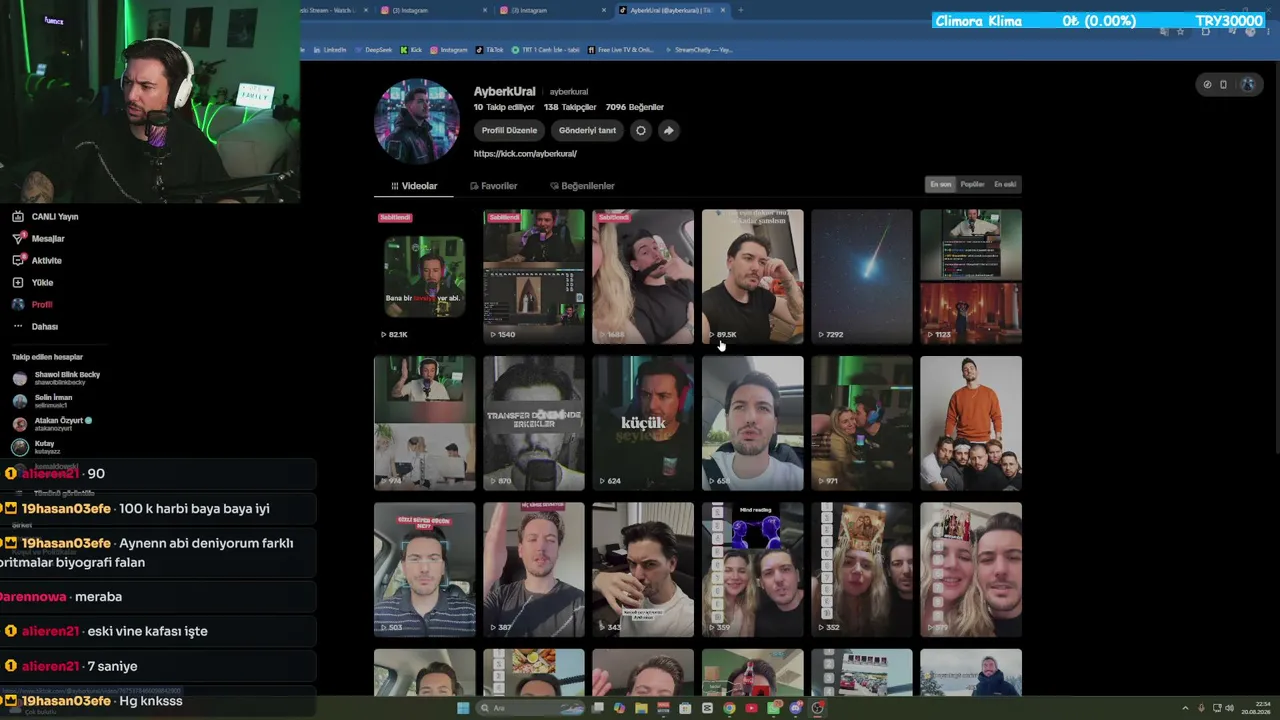This screenshot has height=720, width=1280.
Task: Open the taskbar volume control
Action: point(1229,708)
